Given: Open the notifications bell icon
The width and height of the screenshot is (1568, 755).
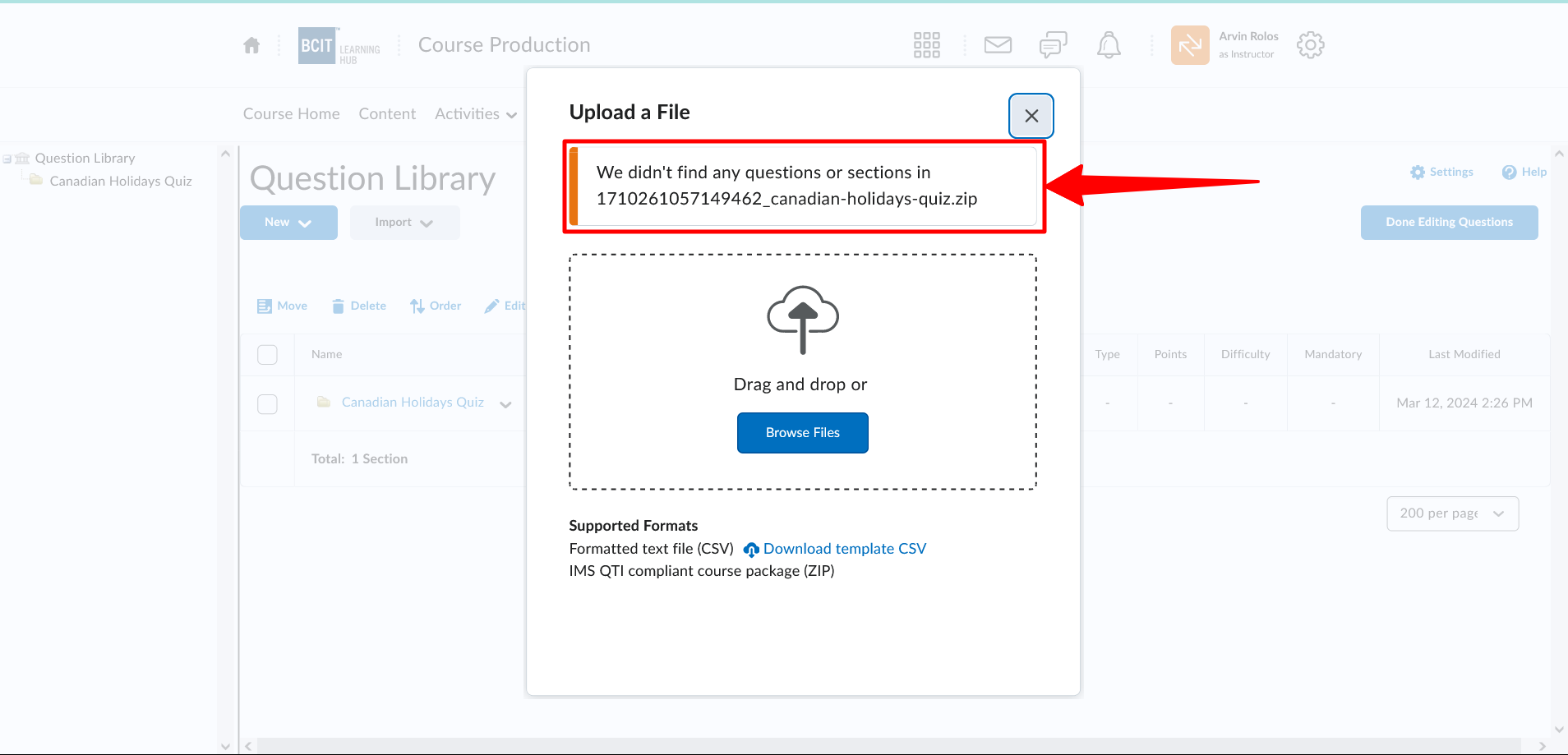Looking at the screenshot, I should coord(1109,45).
